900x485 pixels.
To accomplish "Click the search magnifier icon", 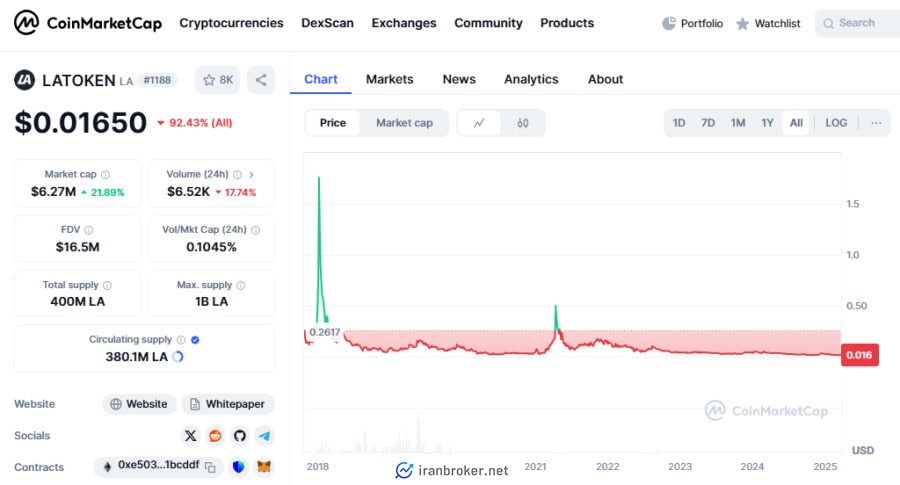I will tap(828, 24).
